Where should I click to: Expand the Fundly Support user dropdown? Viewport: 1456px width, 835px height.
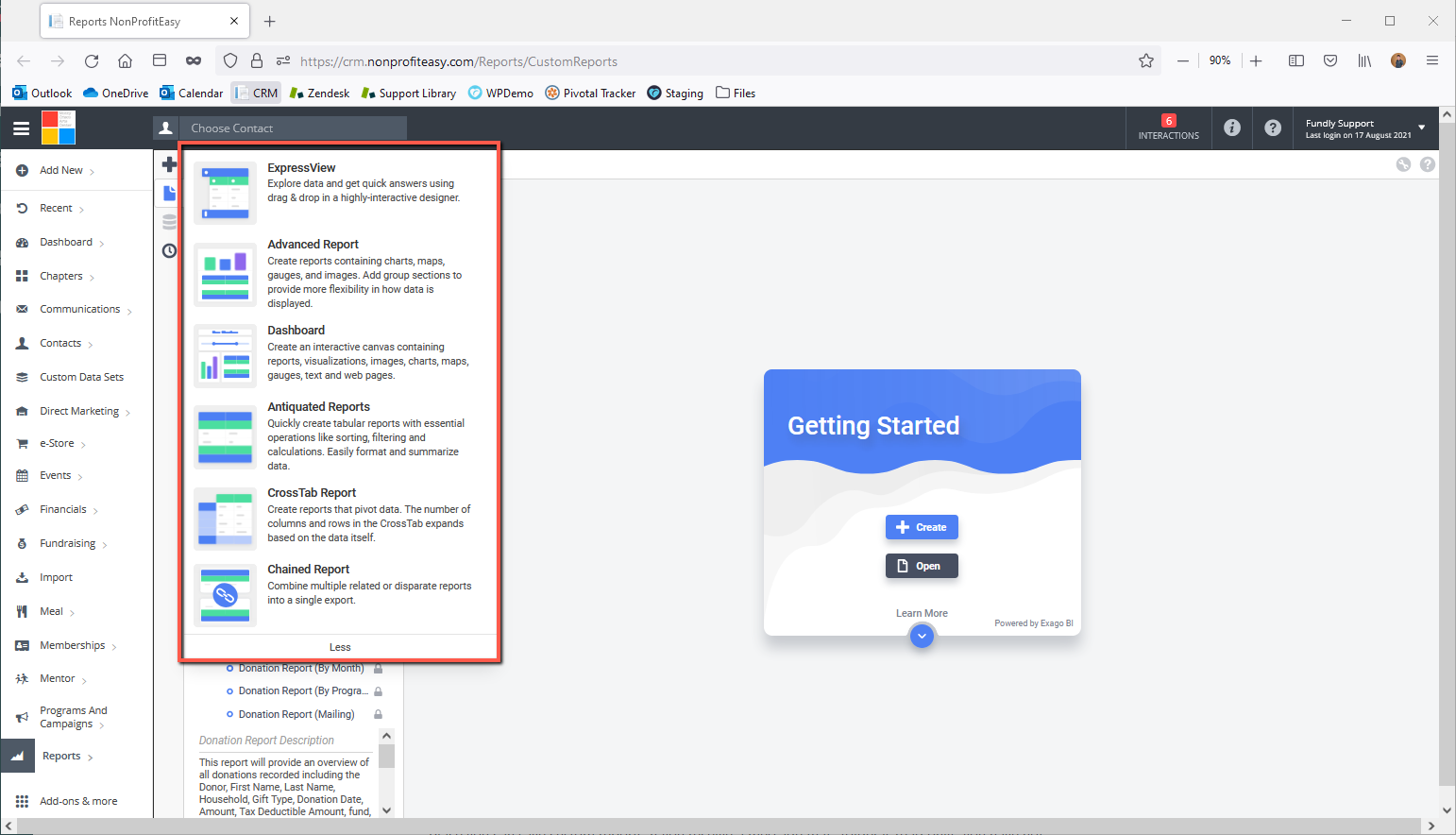click(x=1421, y=128)
